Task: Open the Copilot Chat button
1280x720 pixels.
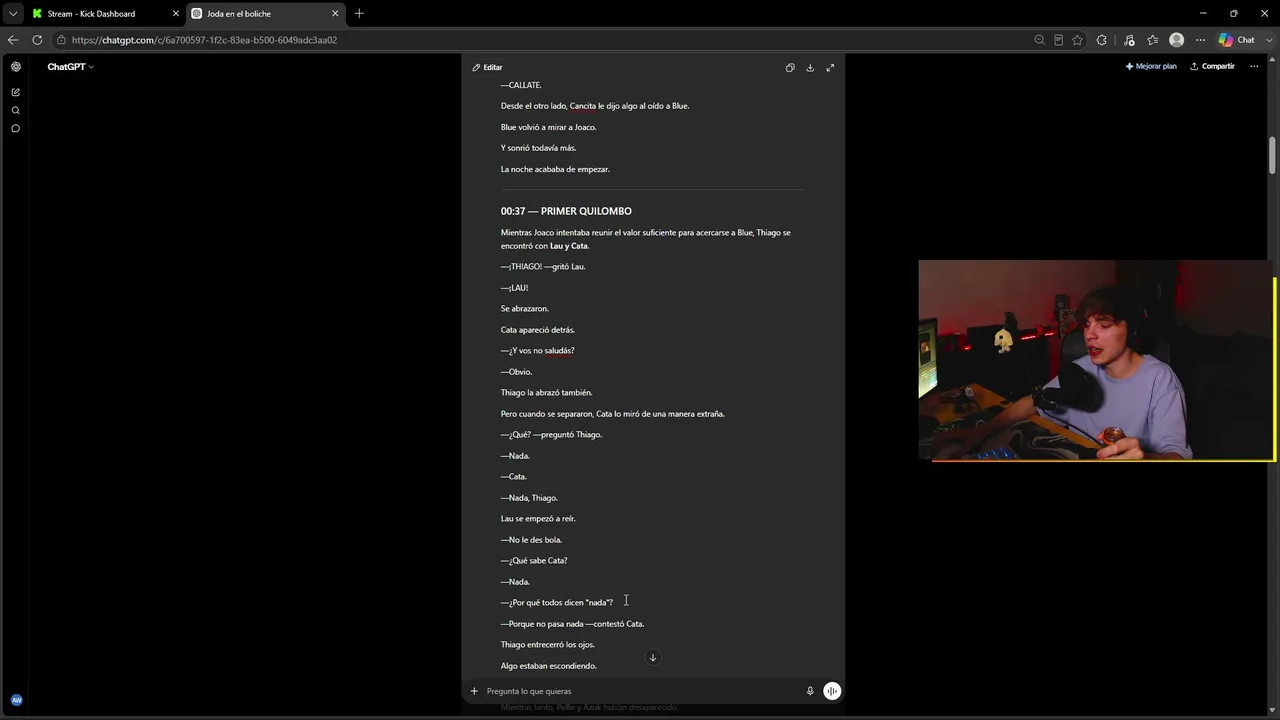Action: [1236, 40]
